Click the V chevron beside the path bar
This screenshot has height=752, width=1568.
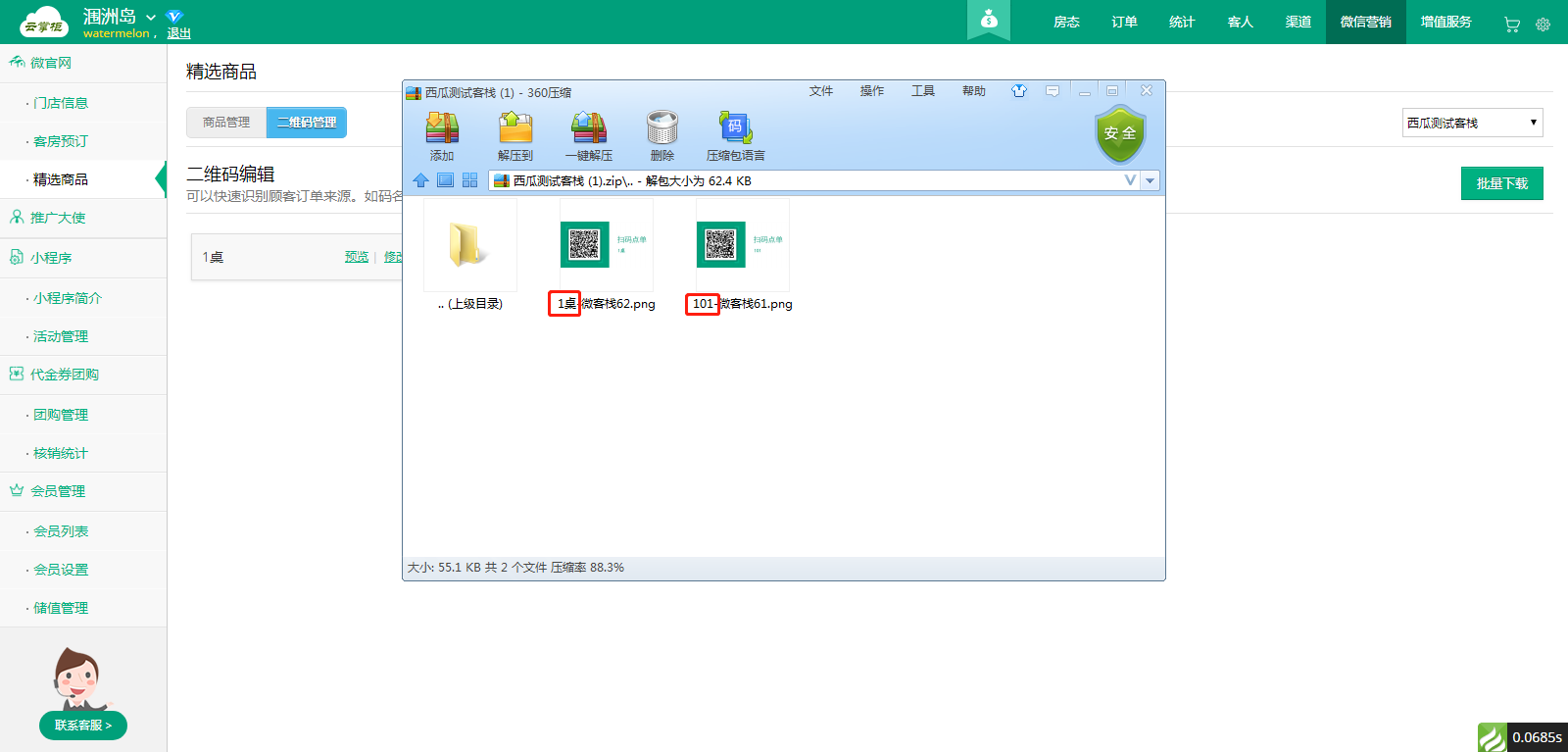click(1130, 180)
